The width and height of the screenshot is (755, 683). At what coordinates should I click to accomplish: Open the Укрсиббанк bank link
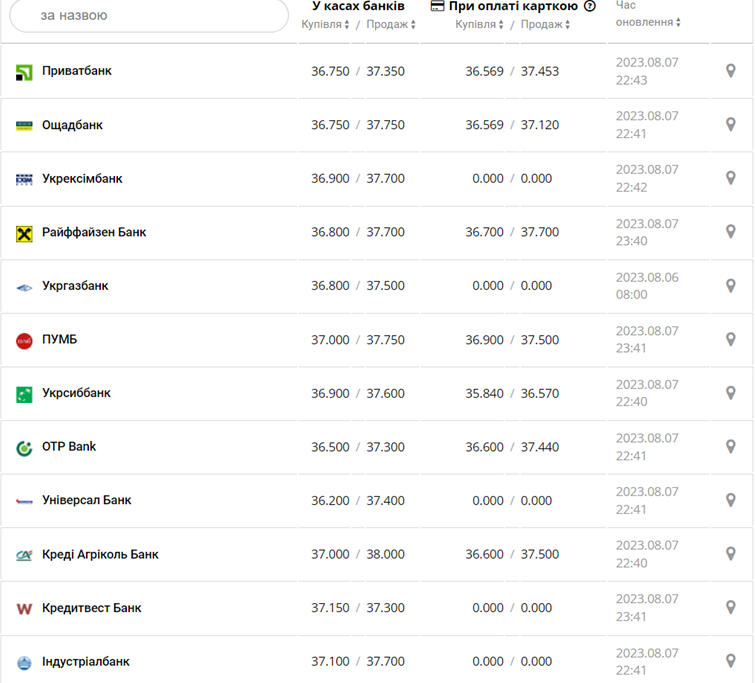pos(76,393)
